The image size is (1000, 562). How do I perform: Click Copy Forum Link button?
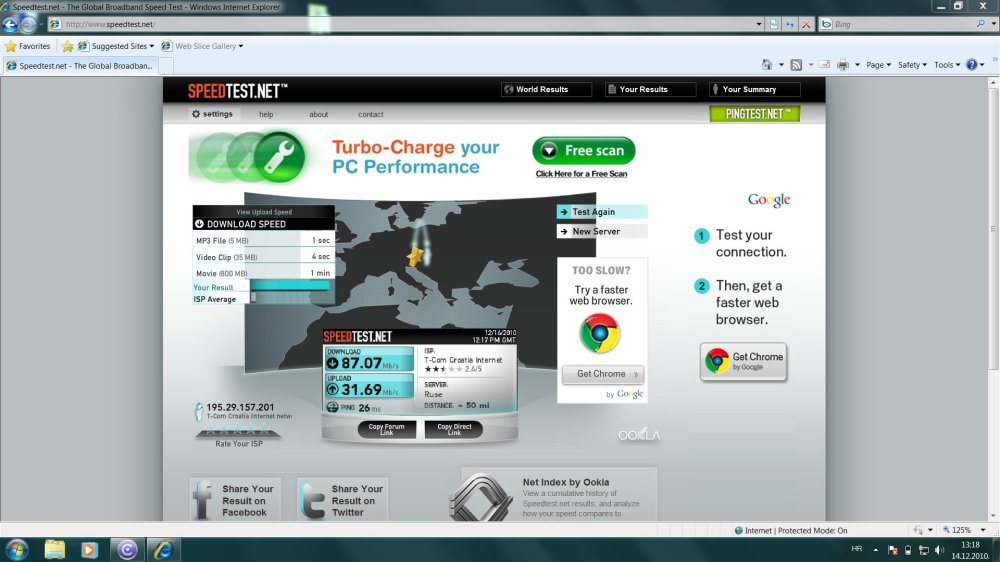[386, 429]
